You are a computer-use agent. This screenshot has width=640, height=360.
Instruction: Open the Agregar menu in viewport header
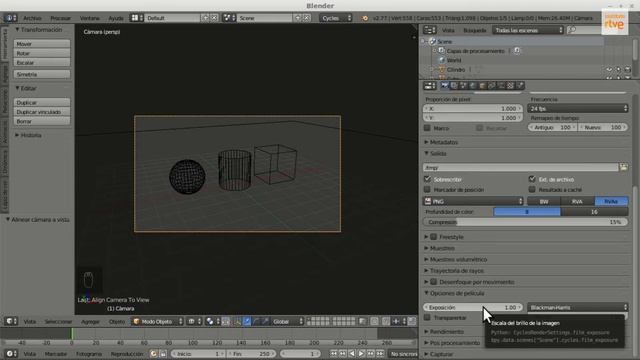(x=90, y=322)
